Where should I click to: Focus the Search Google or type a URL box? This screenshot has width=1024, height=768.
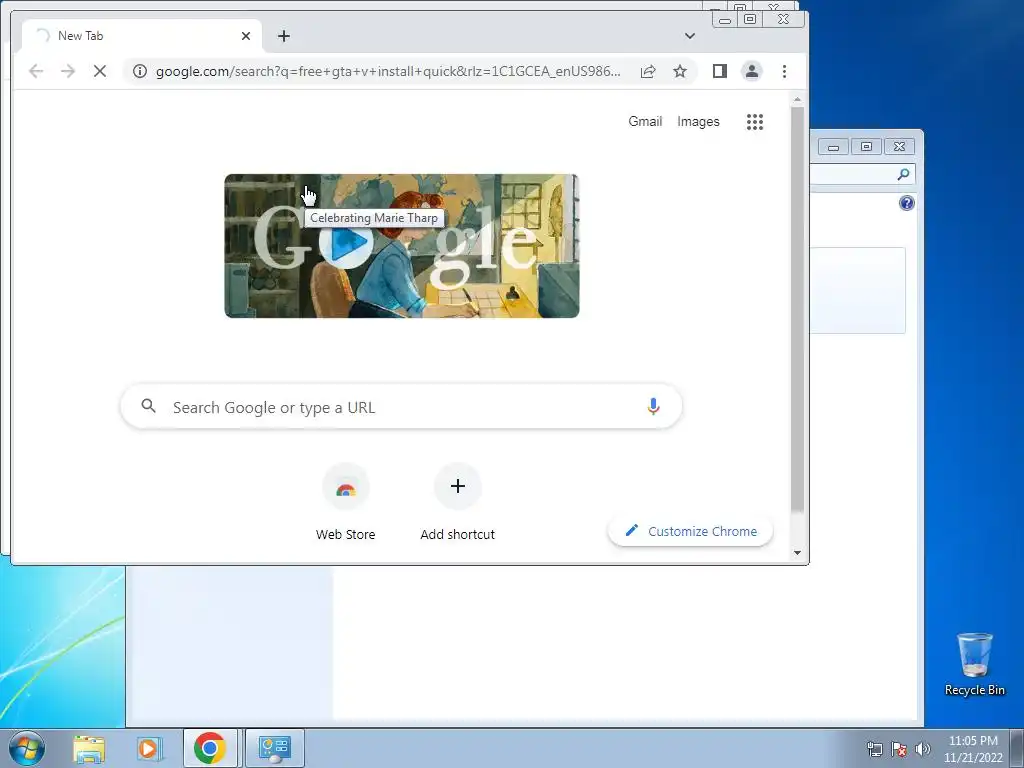(x=402, y=406)
